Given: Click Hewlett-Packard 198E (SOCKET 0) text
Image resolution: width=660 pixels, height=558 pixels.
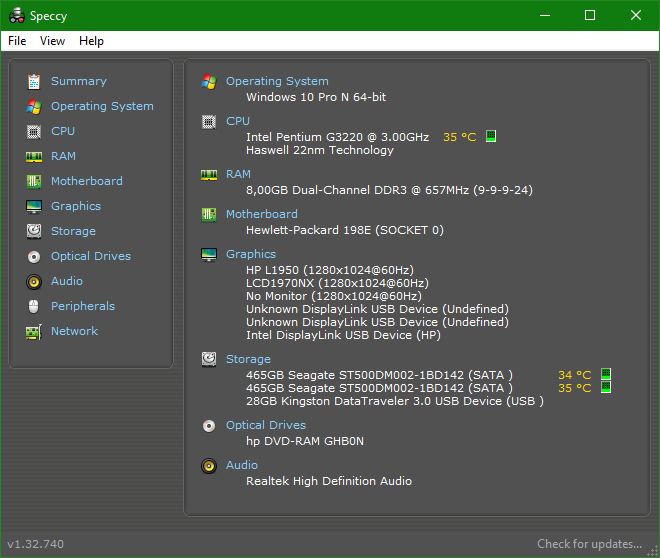Looking at the screenshot, I should point(345,230).
